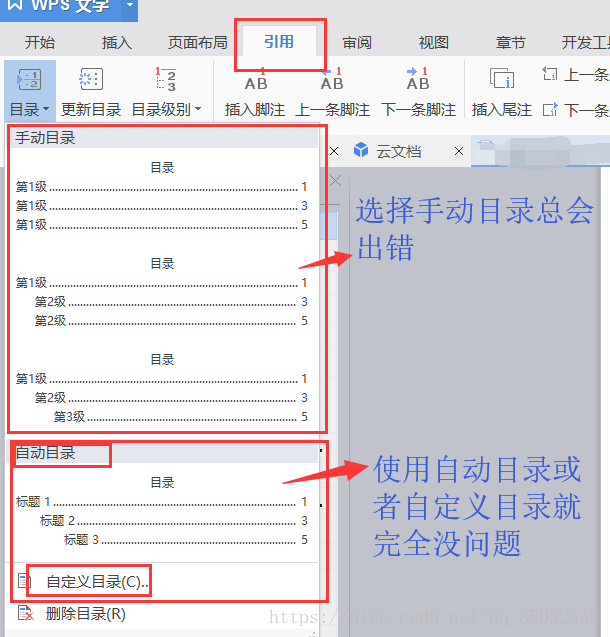610x637 pixels.
Task: Open the WPS 文字 application menu arrow
Action: click(x=130, y=5)
